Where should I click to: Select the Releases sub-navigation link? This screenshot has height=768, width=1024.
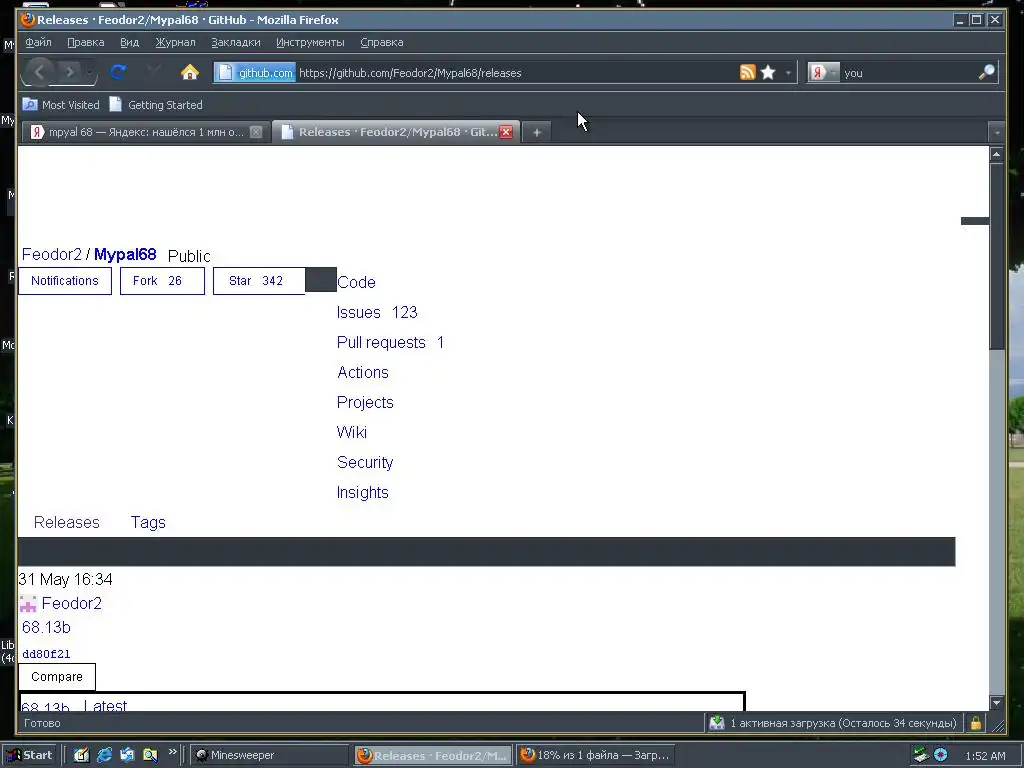coord(67,522)
